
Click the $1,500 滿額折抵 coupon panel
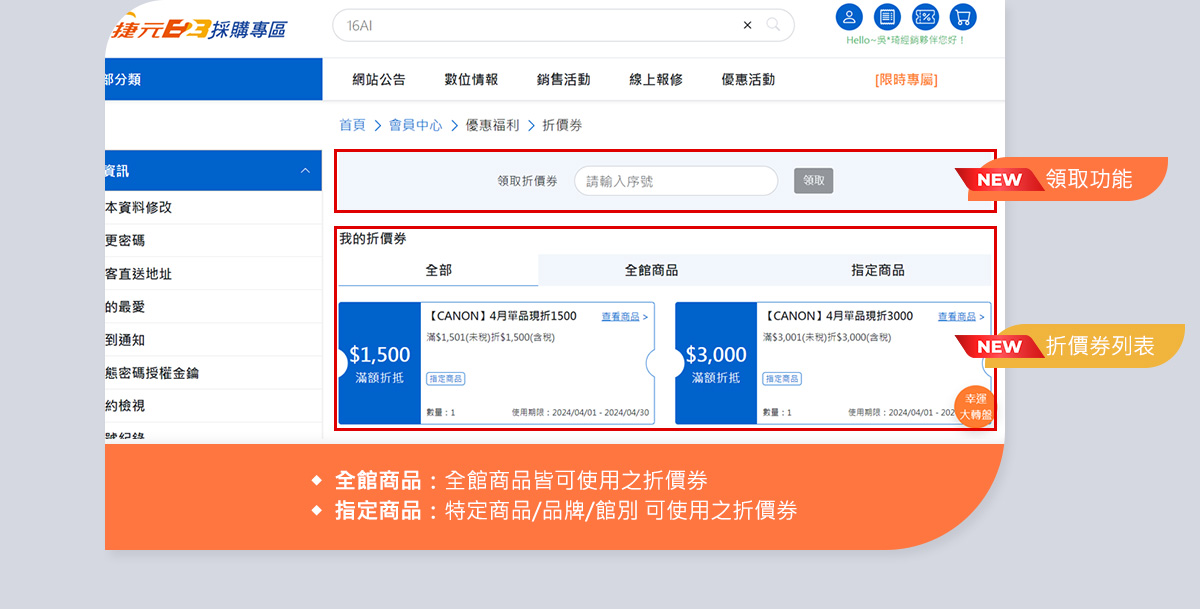coord(380,363)
